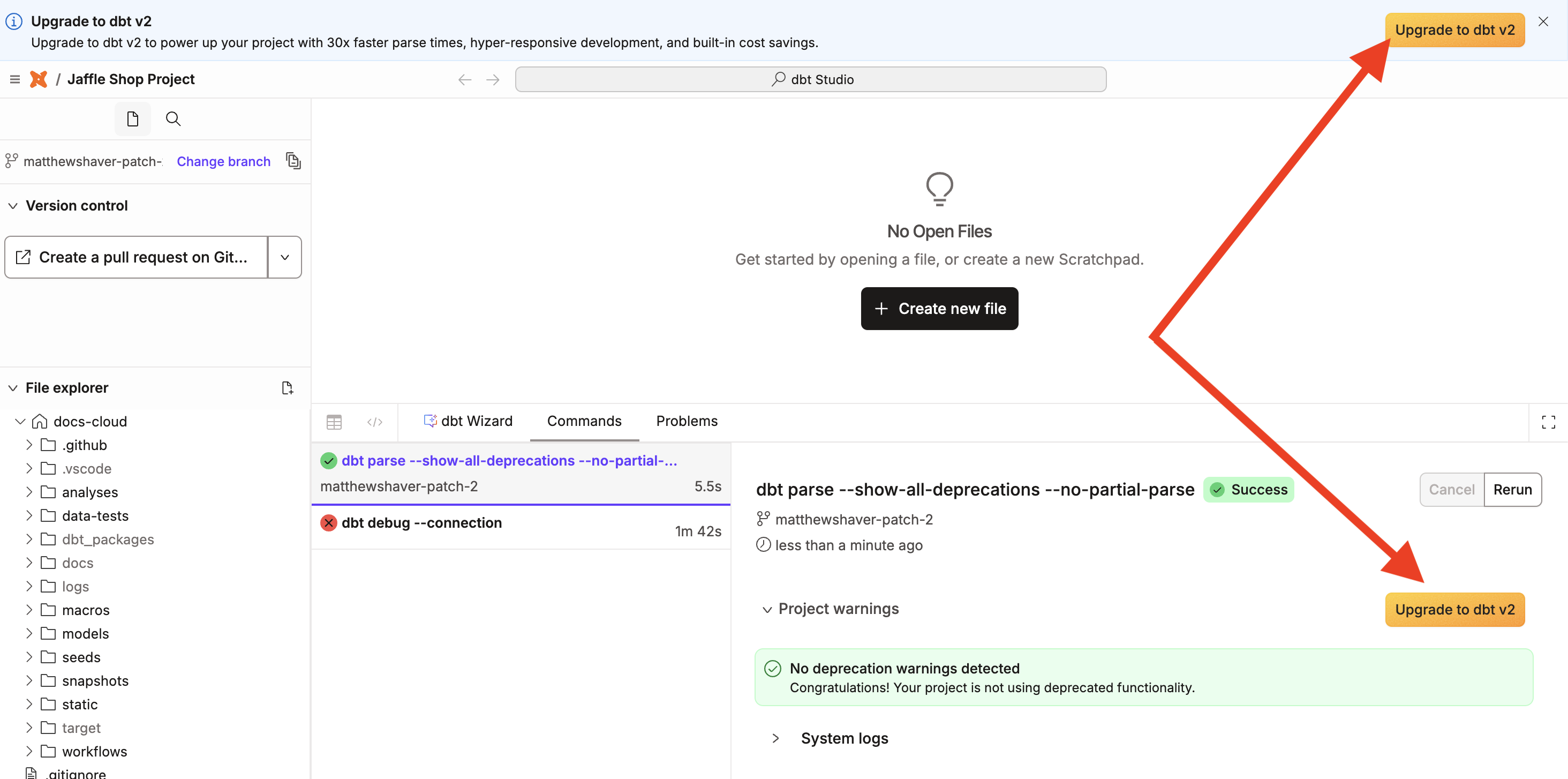The width and height of the screenshot is (1568, 779).
Task: Open pull request dropdown arrow
Action: coord(285,257)
